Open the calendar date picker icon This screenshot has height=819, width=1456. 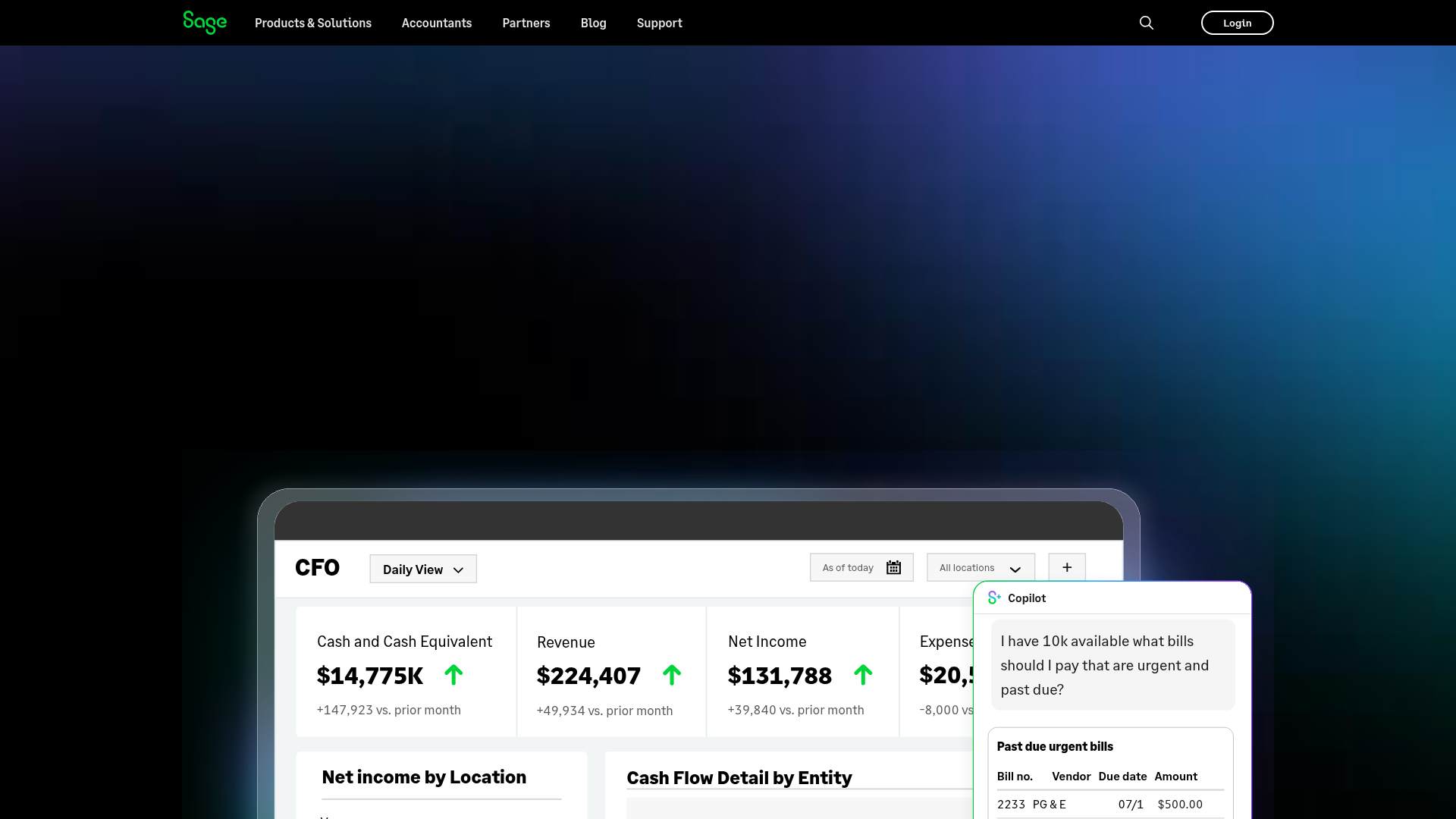(893, 567)
